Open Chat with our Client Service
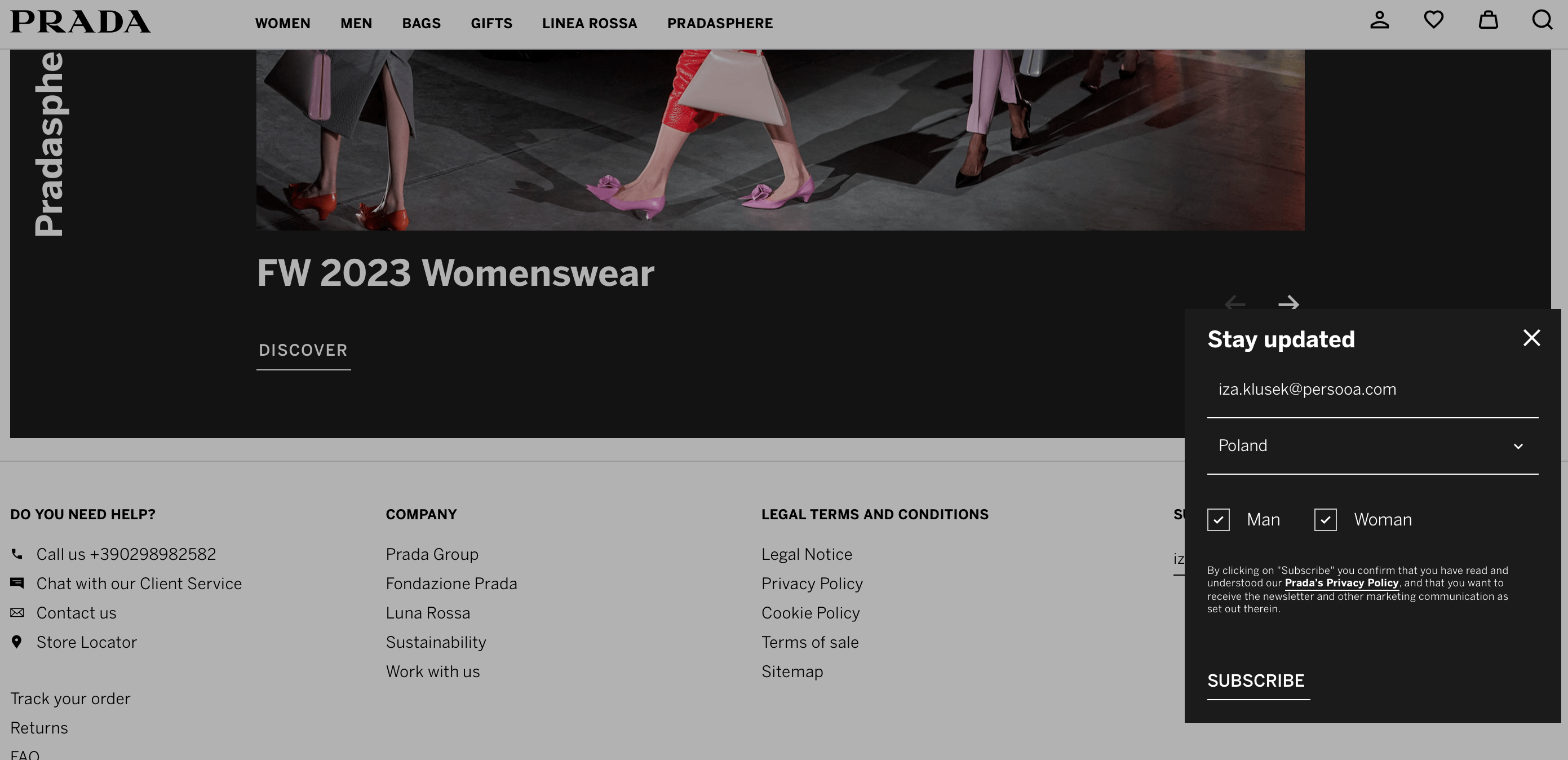1568x760 pixels. click(139, 583)
